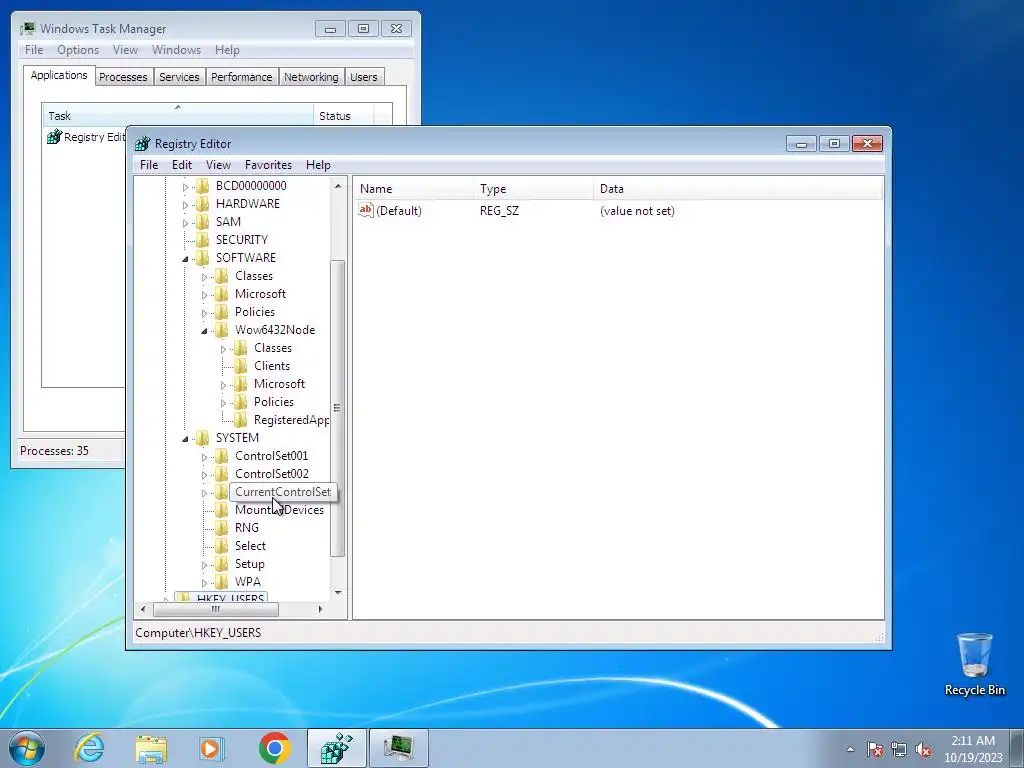Open Windows Explorer from the taskbar
This screenshot has width=1024, height=768.
tap(151, 748)
